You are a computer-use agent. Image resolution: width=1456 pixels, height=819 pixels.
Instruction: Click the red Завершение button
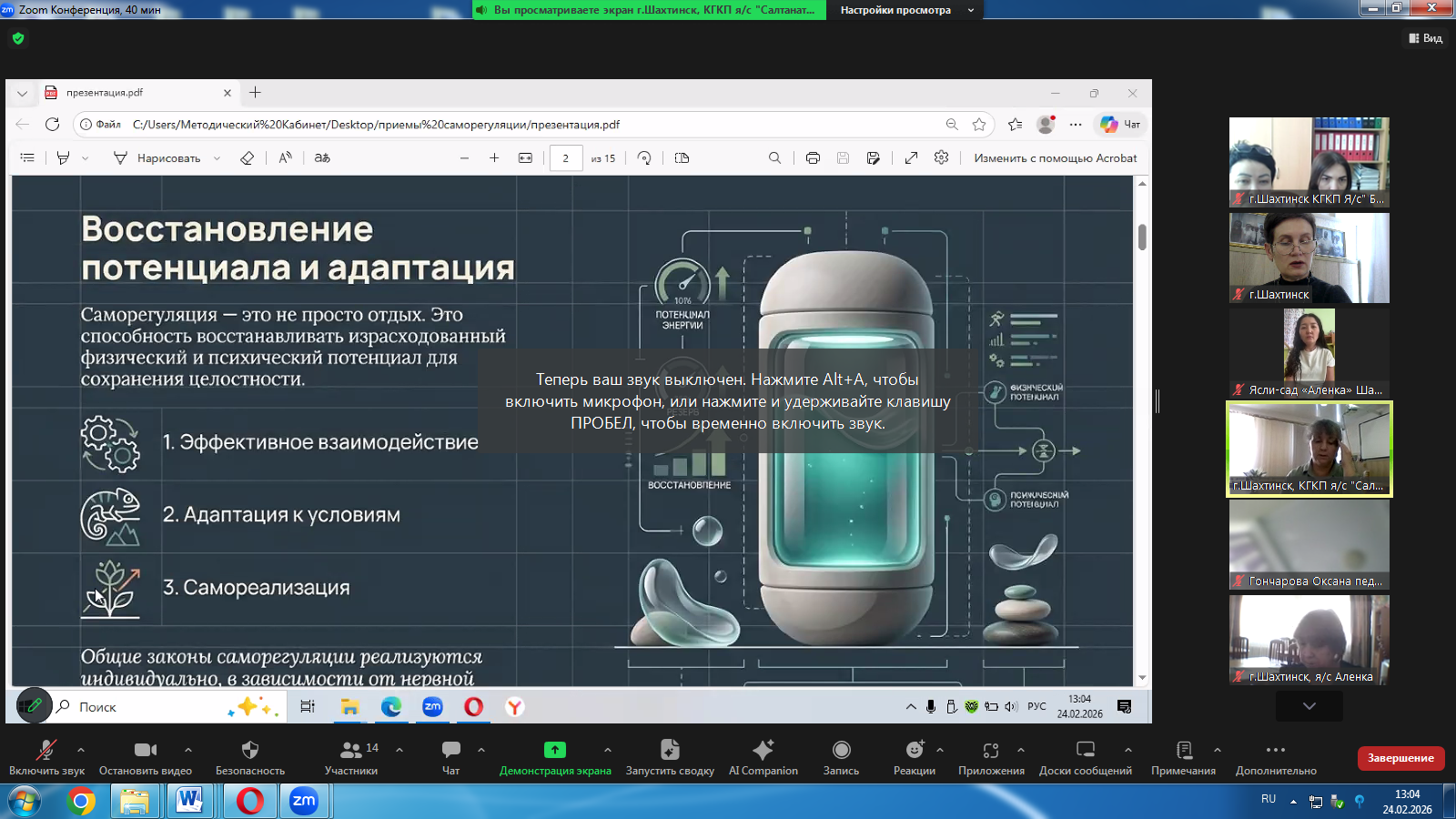click(x=1400, y=758)
